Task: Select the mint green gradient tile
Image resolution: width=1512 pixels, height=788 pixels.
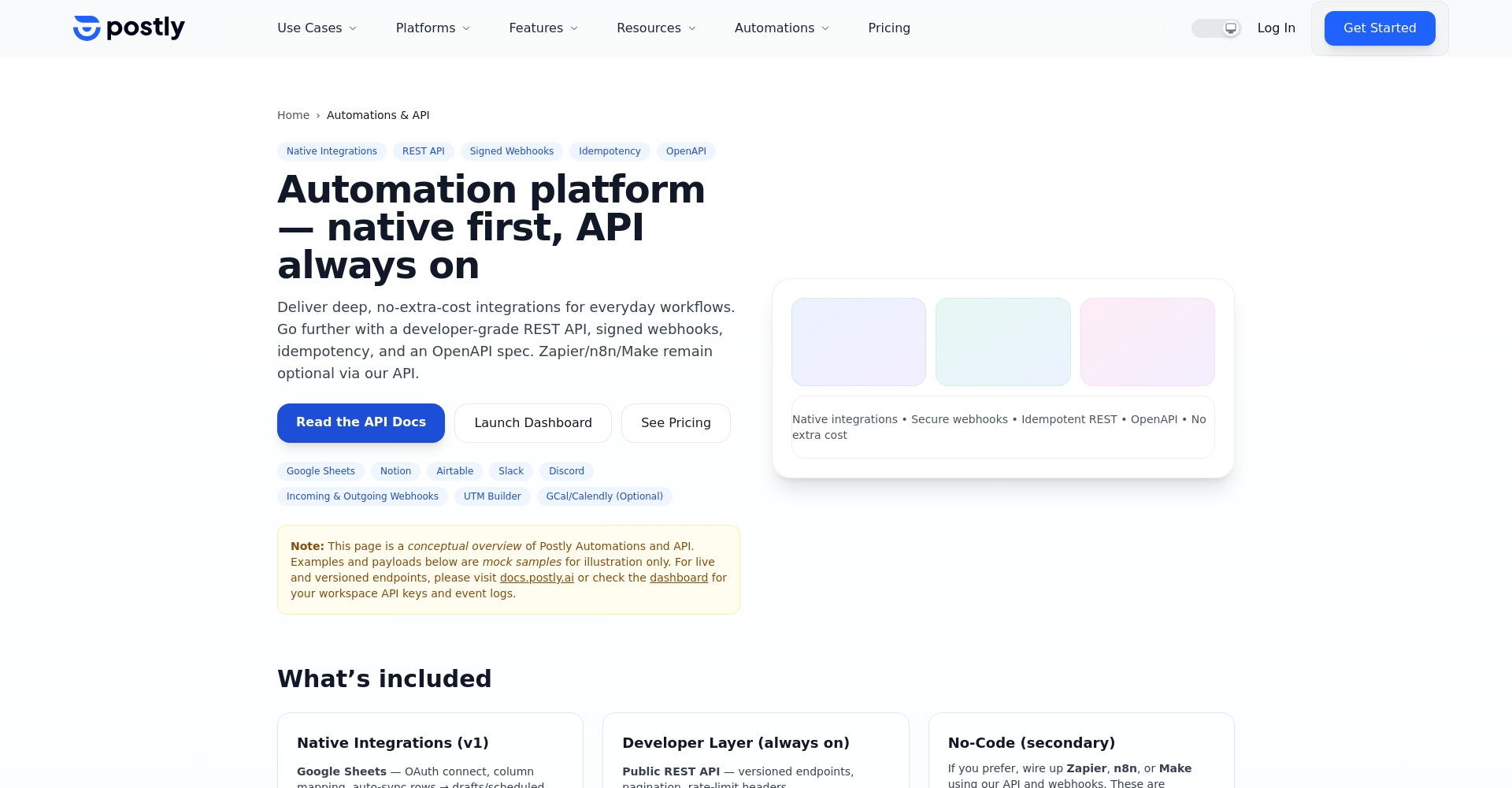Action: [1002, 342]
